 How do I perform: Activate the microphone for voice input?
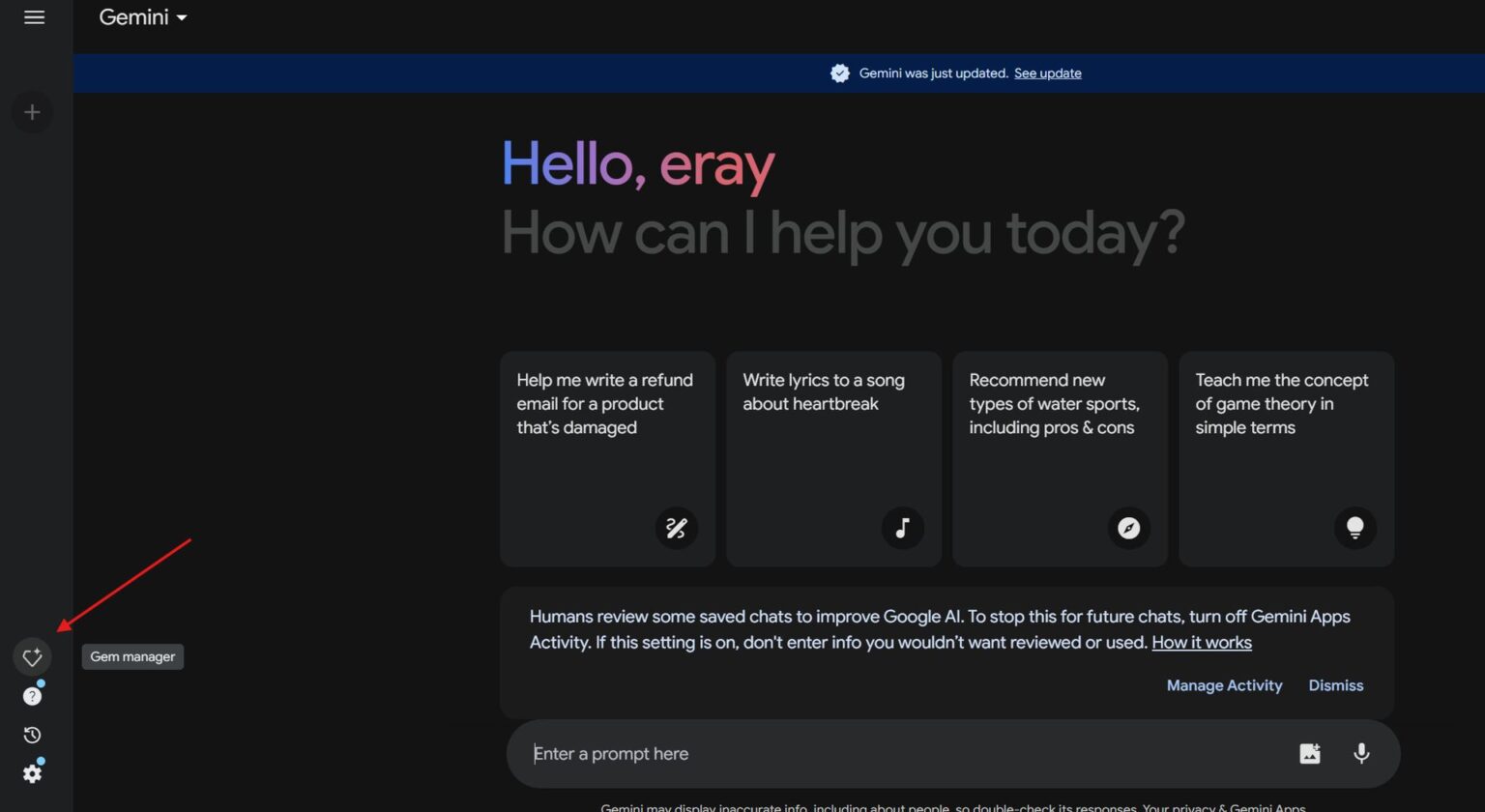tap(1361, 753)
